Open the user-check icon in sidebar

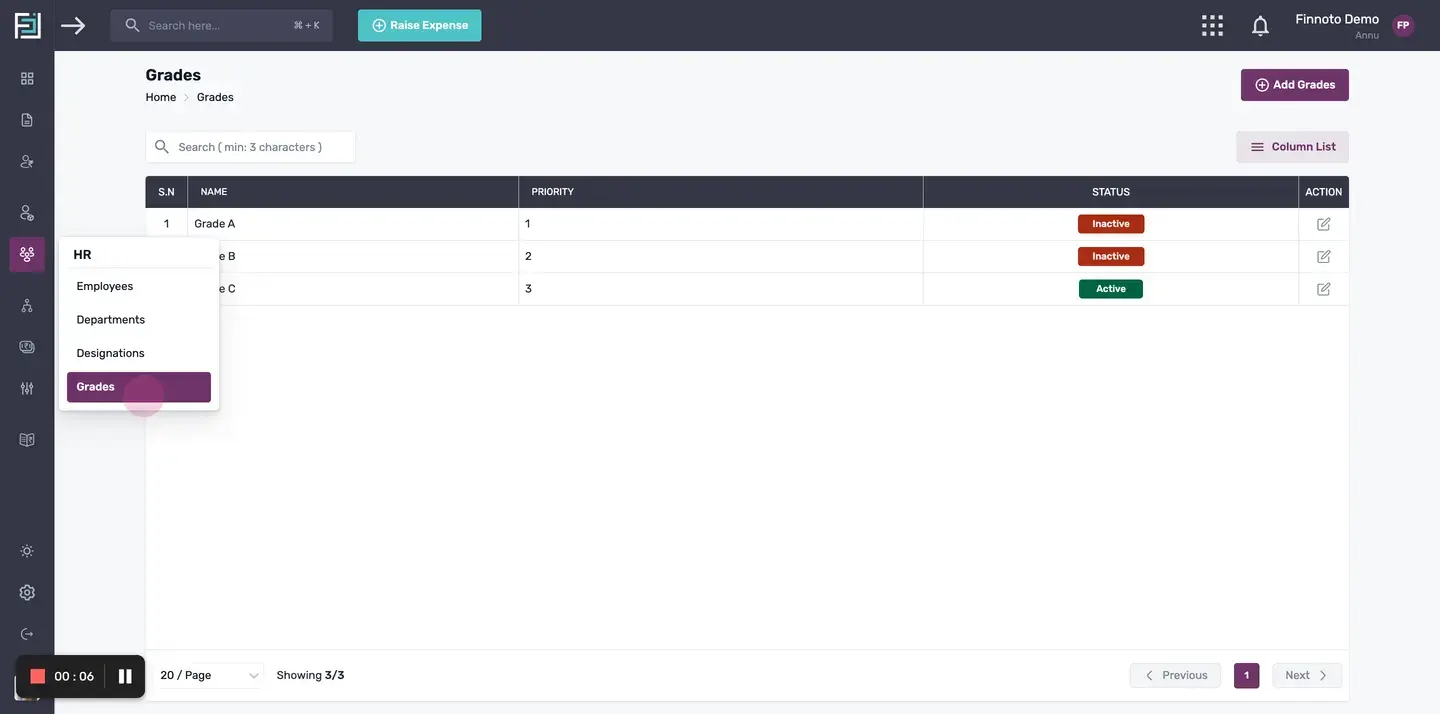tap(27, 161)
